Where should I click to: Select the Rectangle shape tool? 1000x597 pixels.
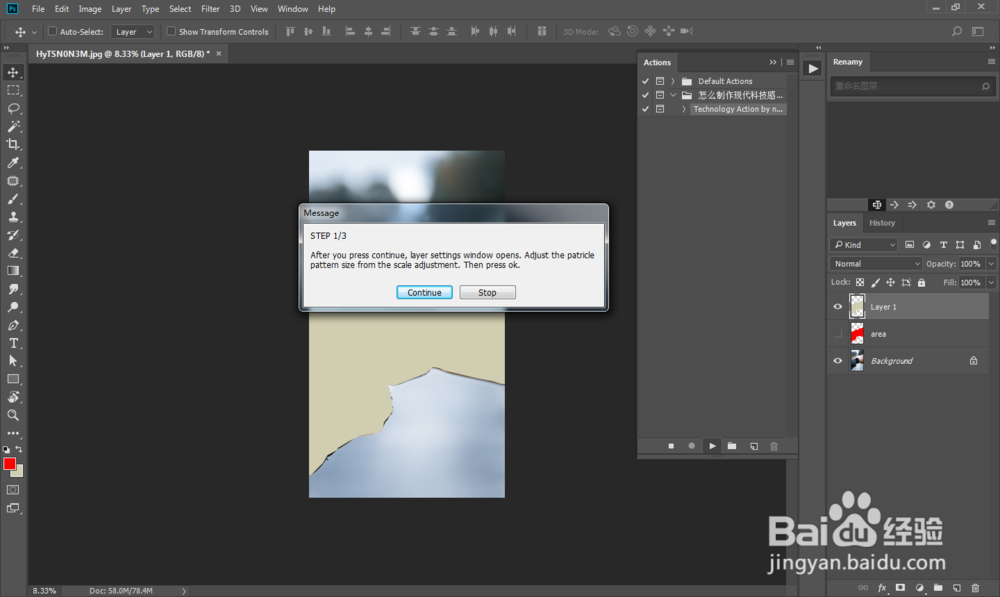[x=13, y=379]
